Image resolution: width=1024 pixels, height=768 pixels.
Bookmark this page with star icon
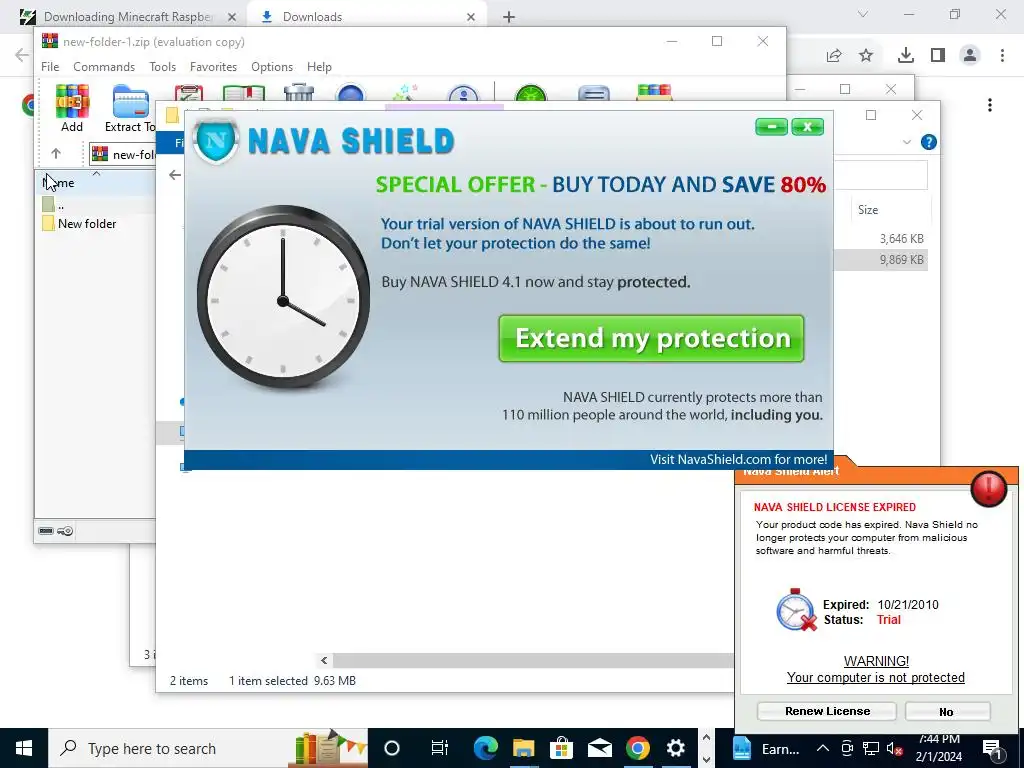point(866,56)
